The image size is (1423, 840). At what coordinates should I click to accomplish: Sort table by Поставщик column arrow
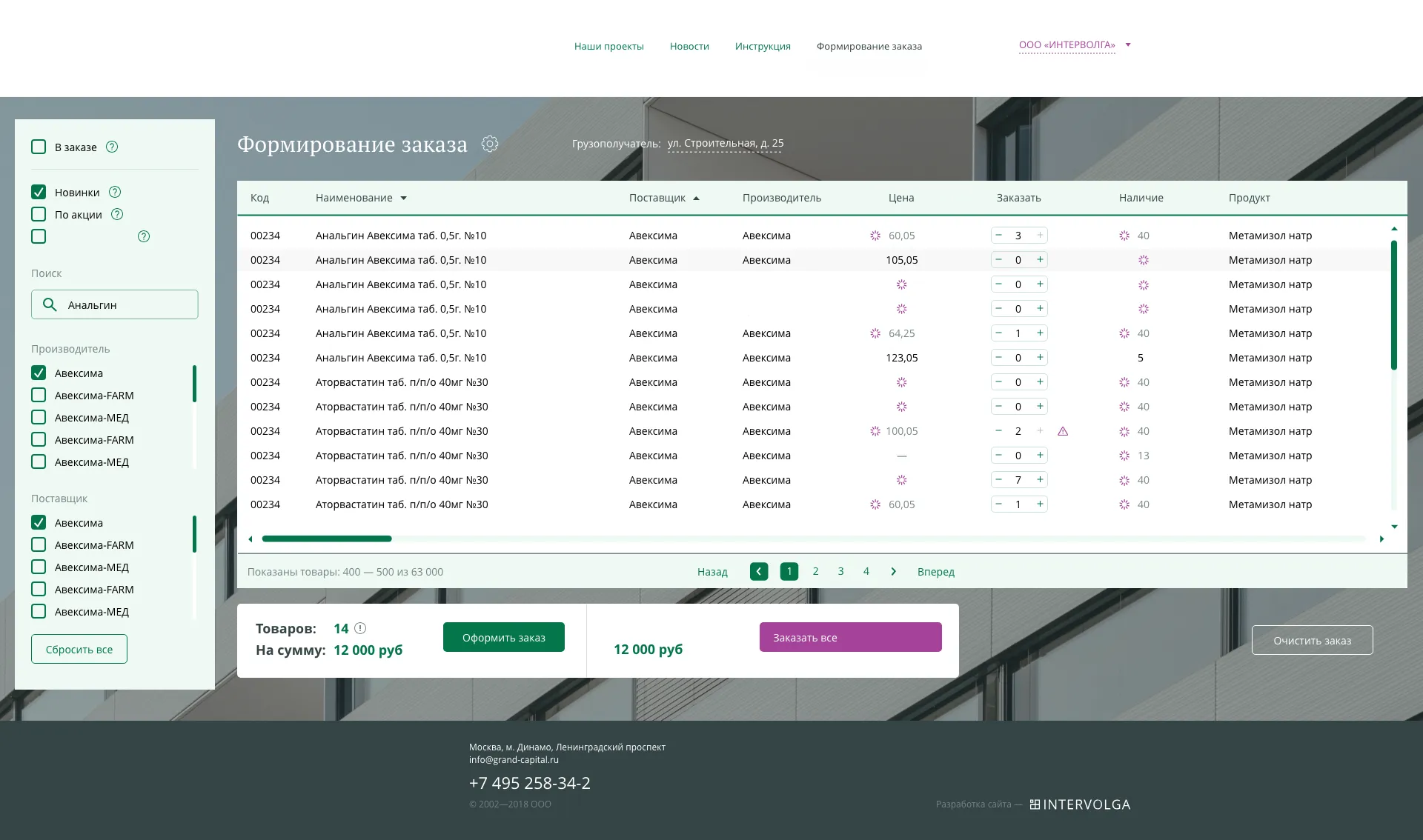(x=696, y=198)
